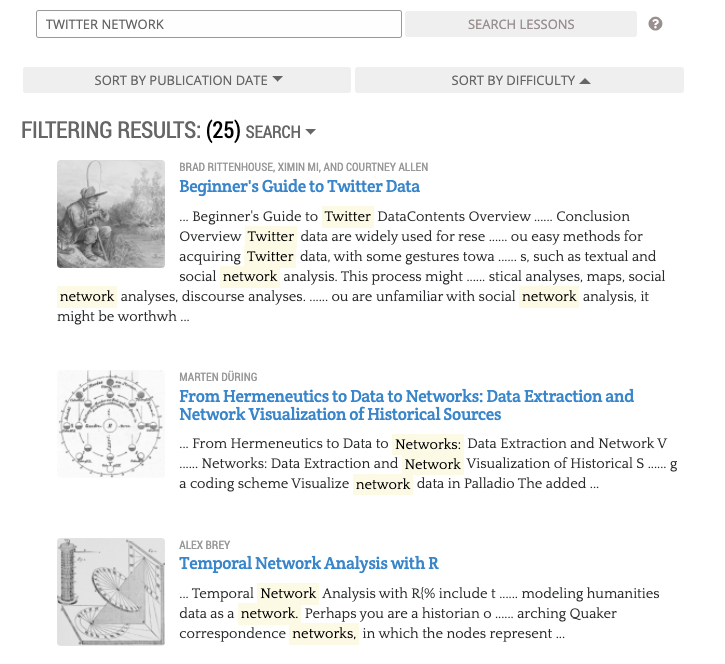Click the Temporal Network lesson excerpt text

point(420,613)
